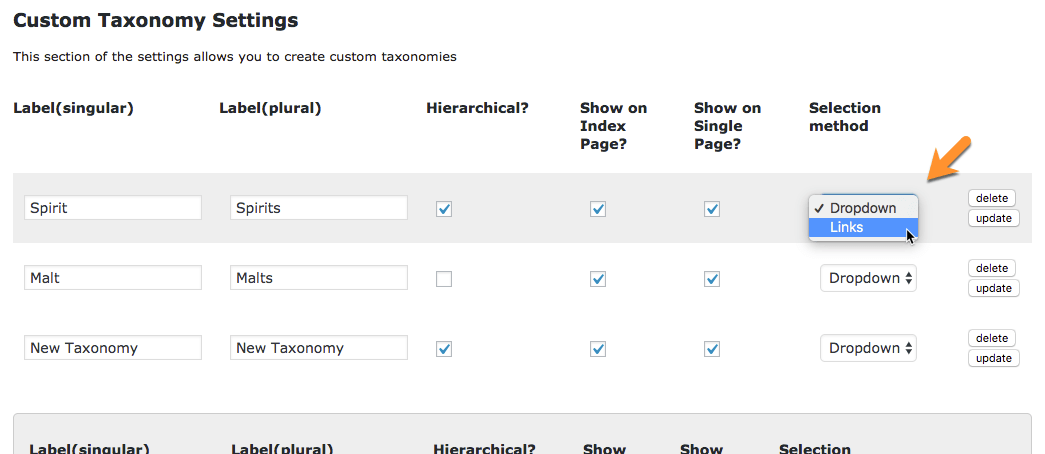The width and height of the screenshot is (1045, 454).
Task: Uncheck Show on Index Page for Spirit
Action: click(x=598, y=209)
